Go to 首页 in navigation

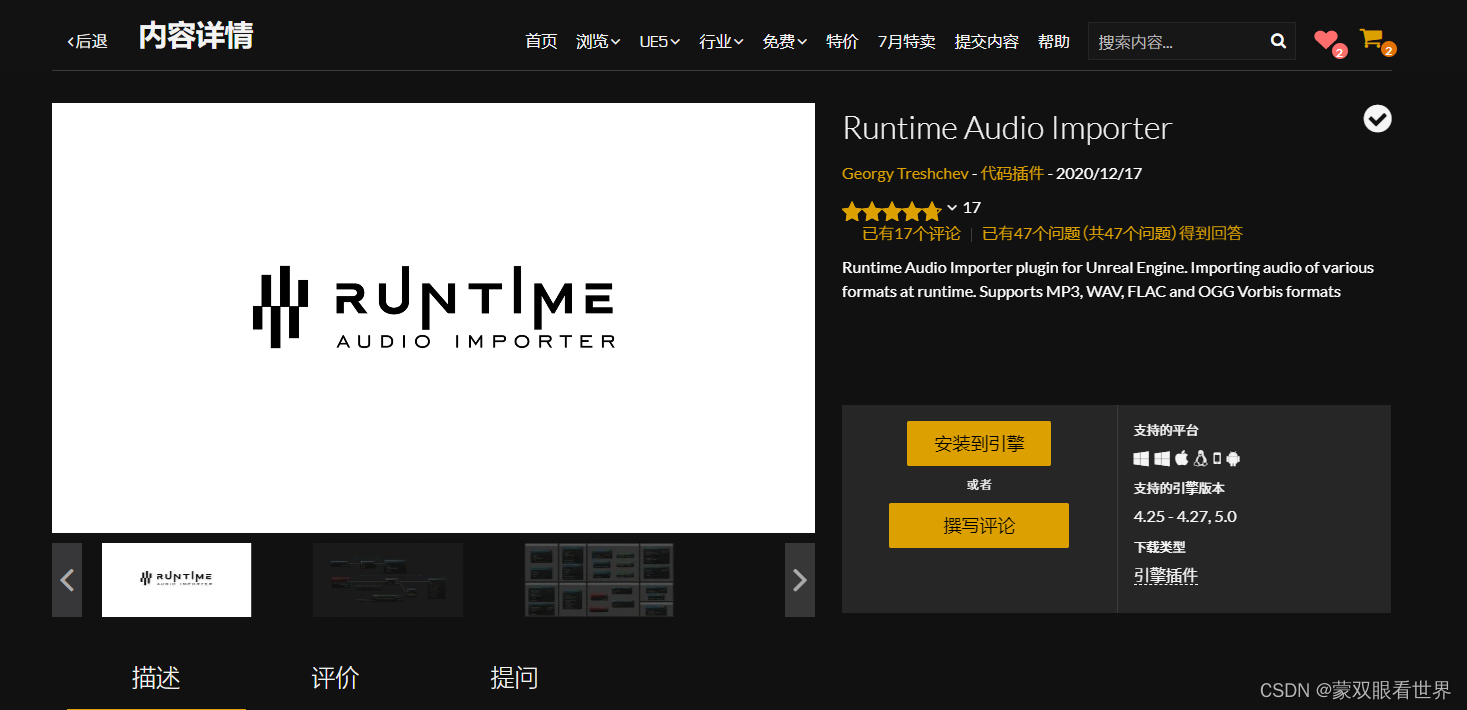[541, 41]
